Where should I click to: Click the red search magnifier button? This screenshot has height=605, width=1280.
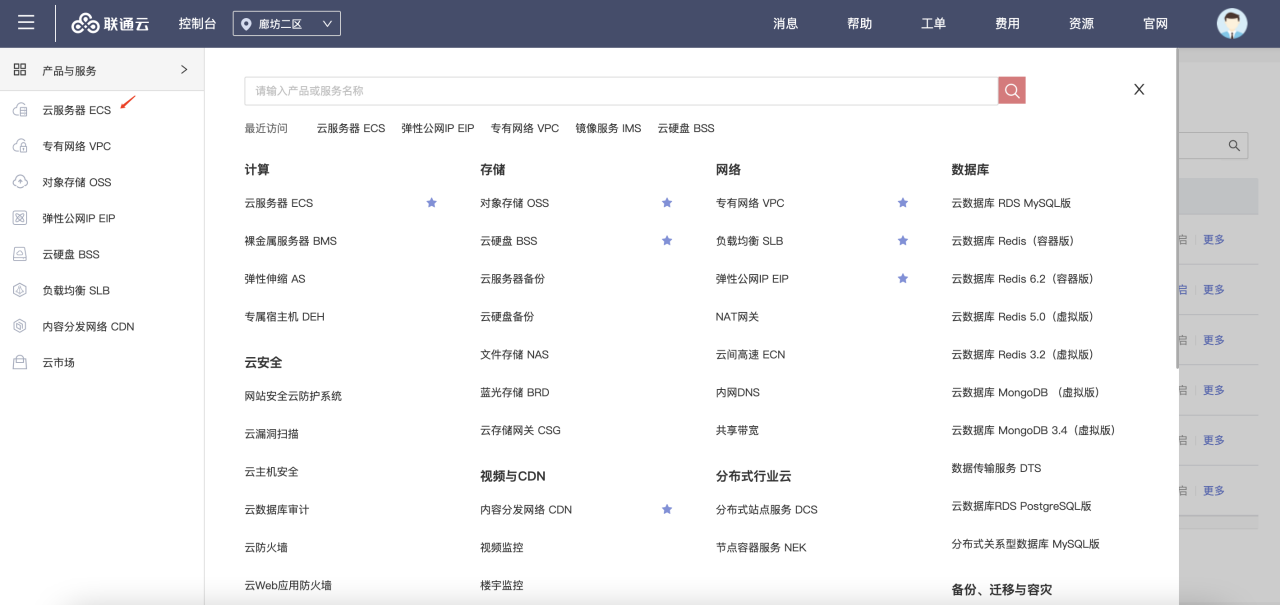(x=1011, y=91)
